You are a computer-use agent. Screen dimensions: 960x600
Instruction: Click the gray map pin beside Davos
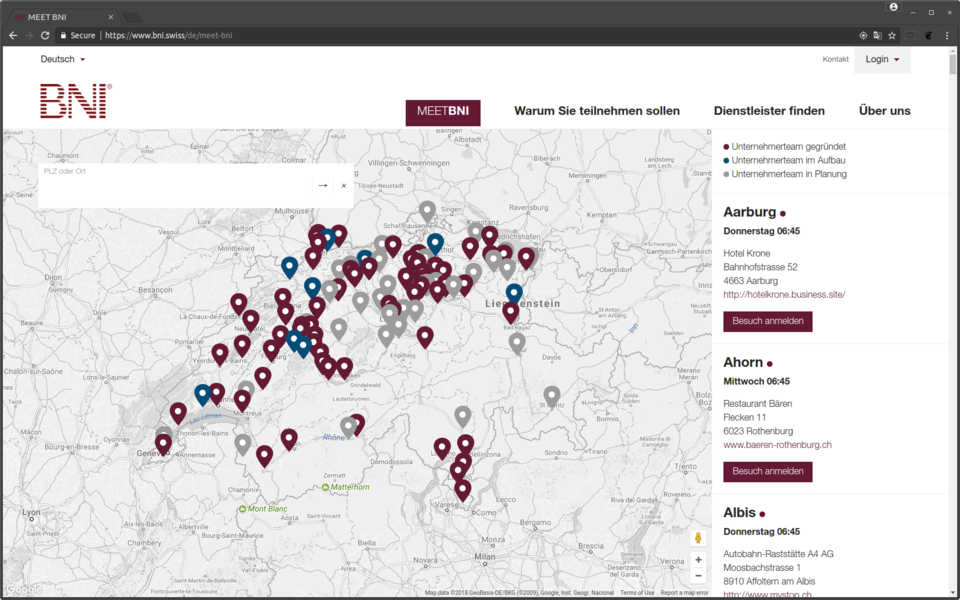[517, 343]
